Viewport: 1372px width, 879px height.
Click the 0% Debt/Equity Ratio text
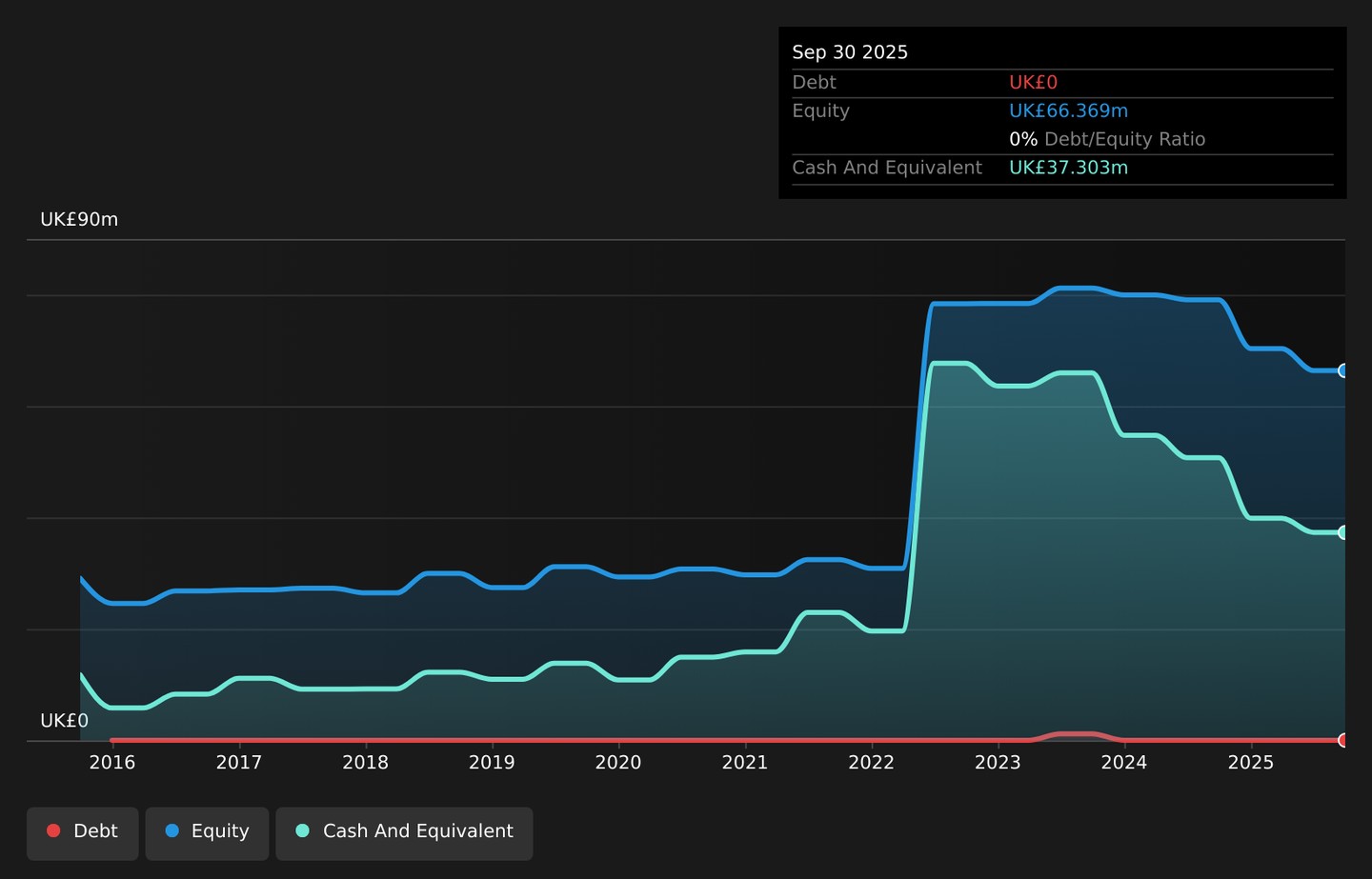coord(1107,139)
